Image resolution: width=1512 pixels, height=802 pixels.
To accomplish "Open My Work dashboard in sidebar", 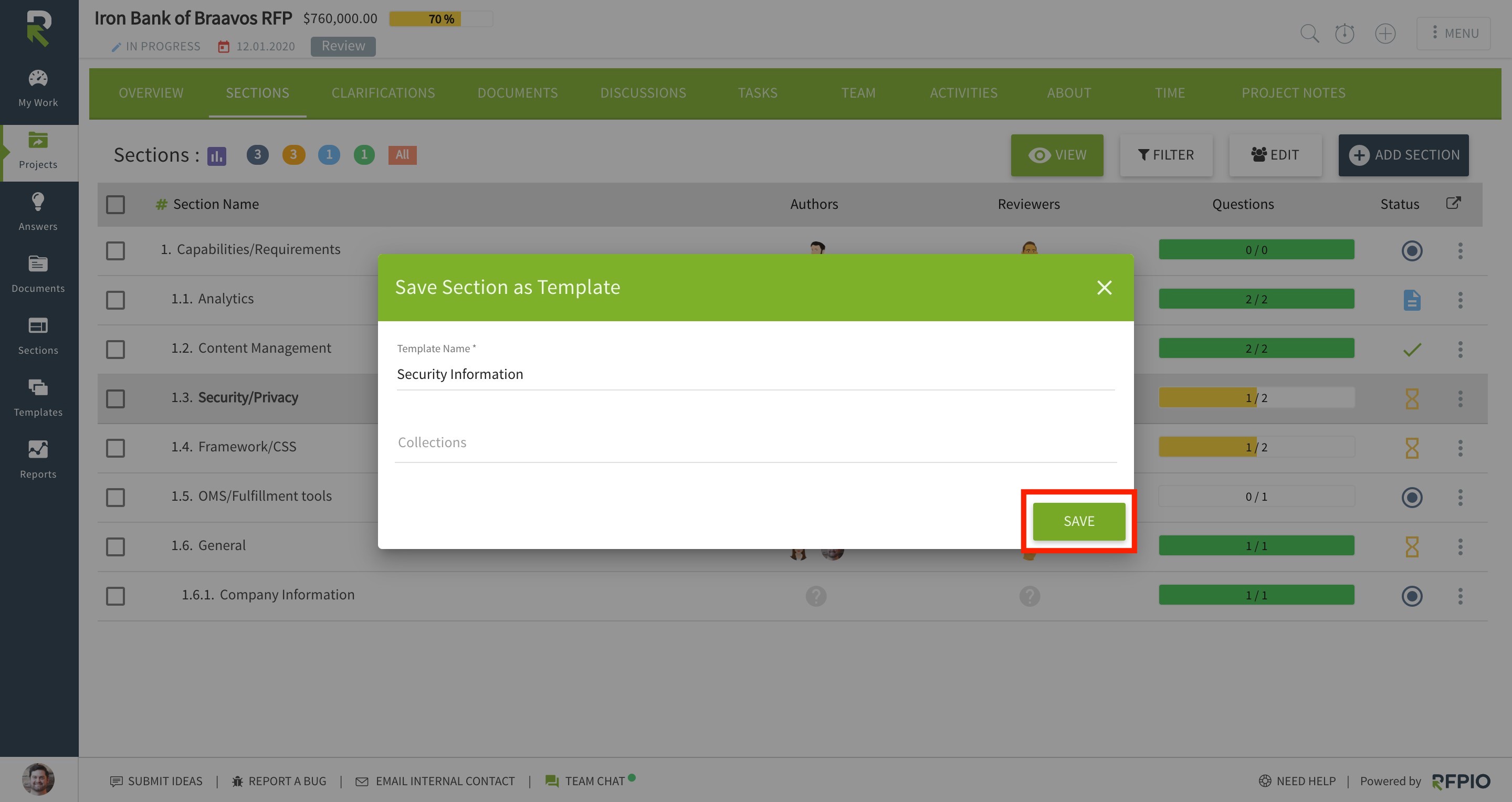I will [38, 89].
